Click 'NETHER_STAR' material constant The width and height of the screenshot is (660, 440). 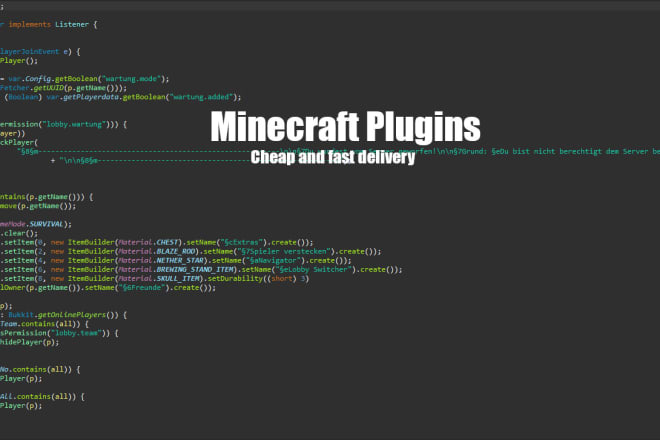coord(180,260)
